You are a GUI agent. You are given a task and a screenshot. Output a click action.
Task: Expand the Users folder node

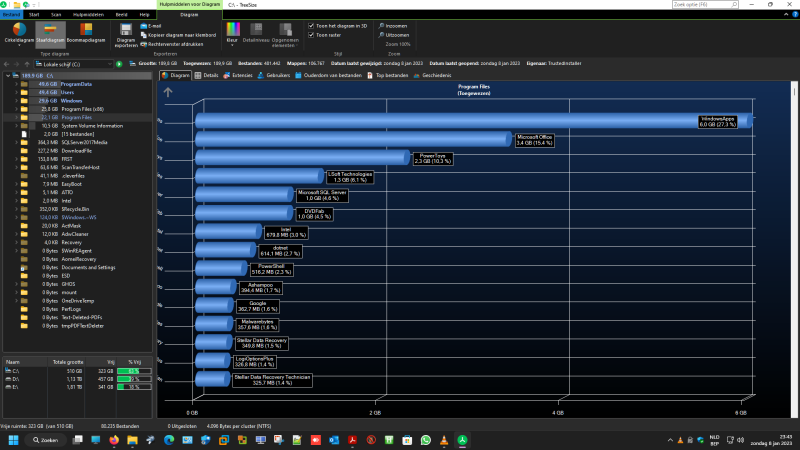click(x=17, y=92)
